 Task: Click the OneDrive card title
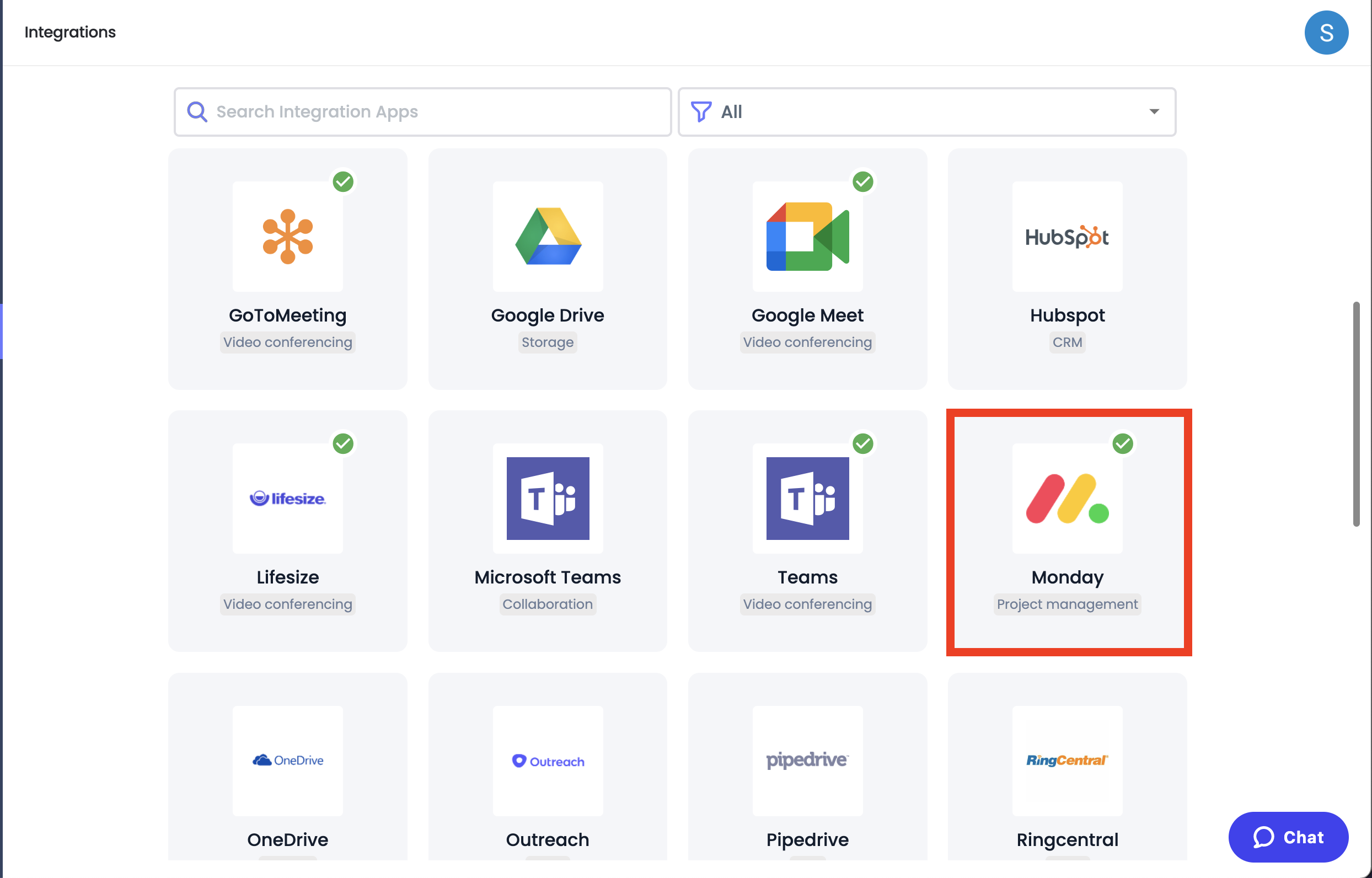[x=288, y=839]
